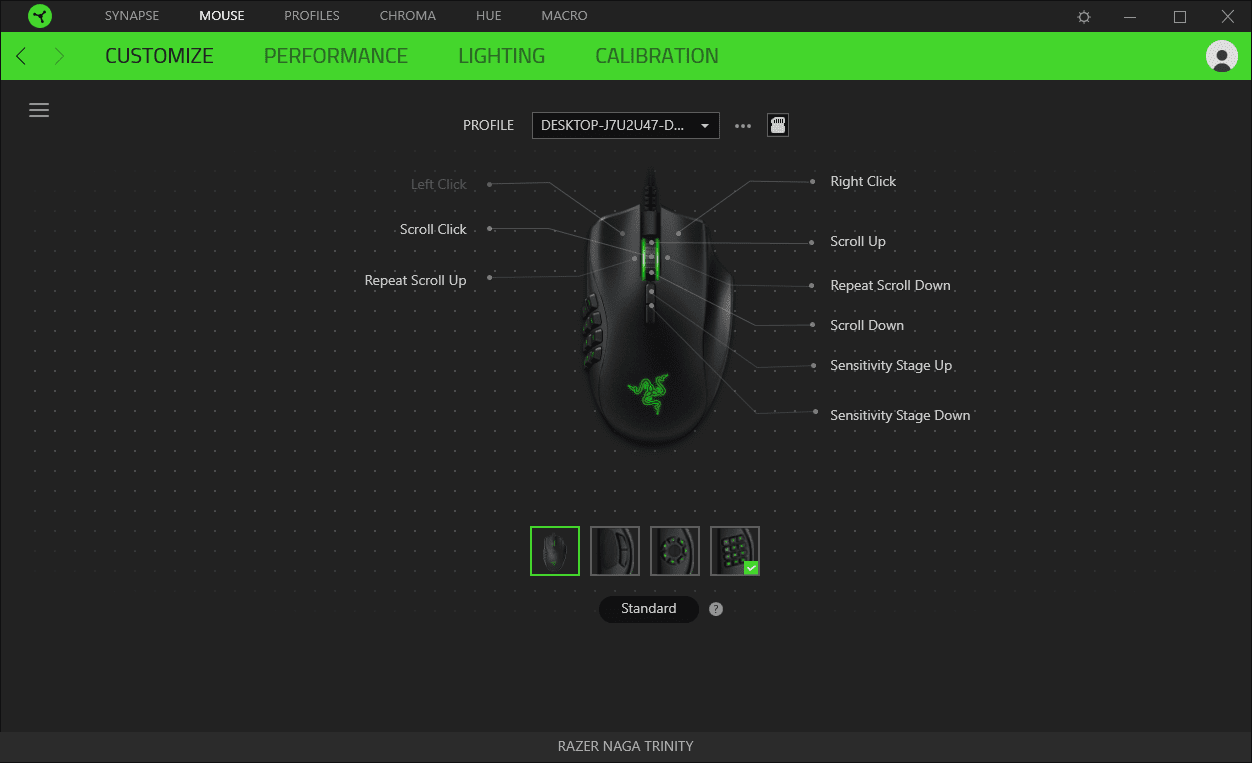
Task: Open on-board memory profiles icon
Action: coord(778,125)
